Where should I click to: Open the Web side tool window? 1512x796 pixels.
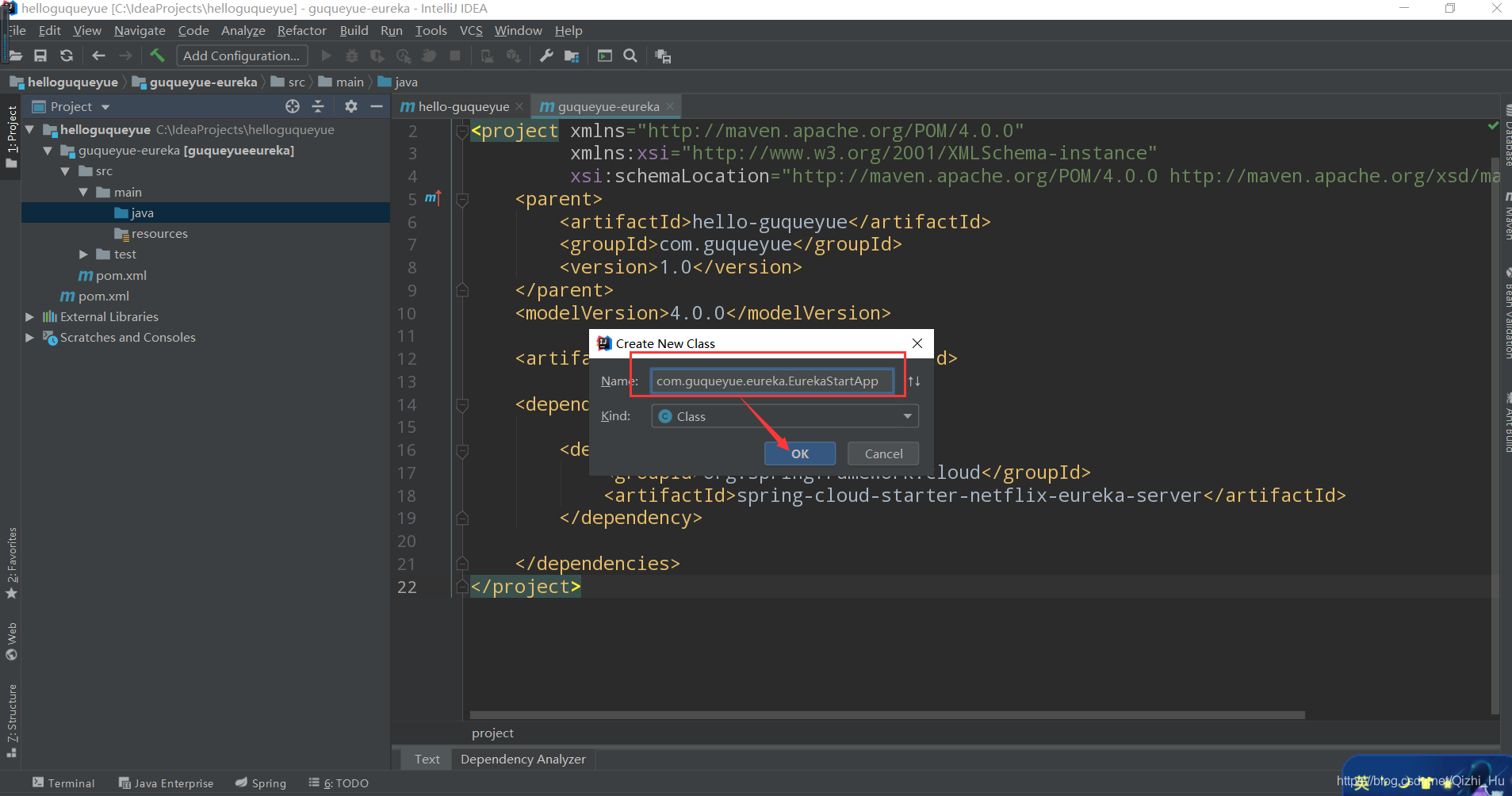(x=11, y=641)
